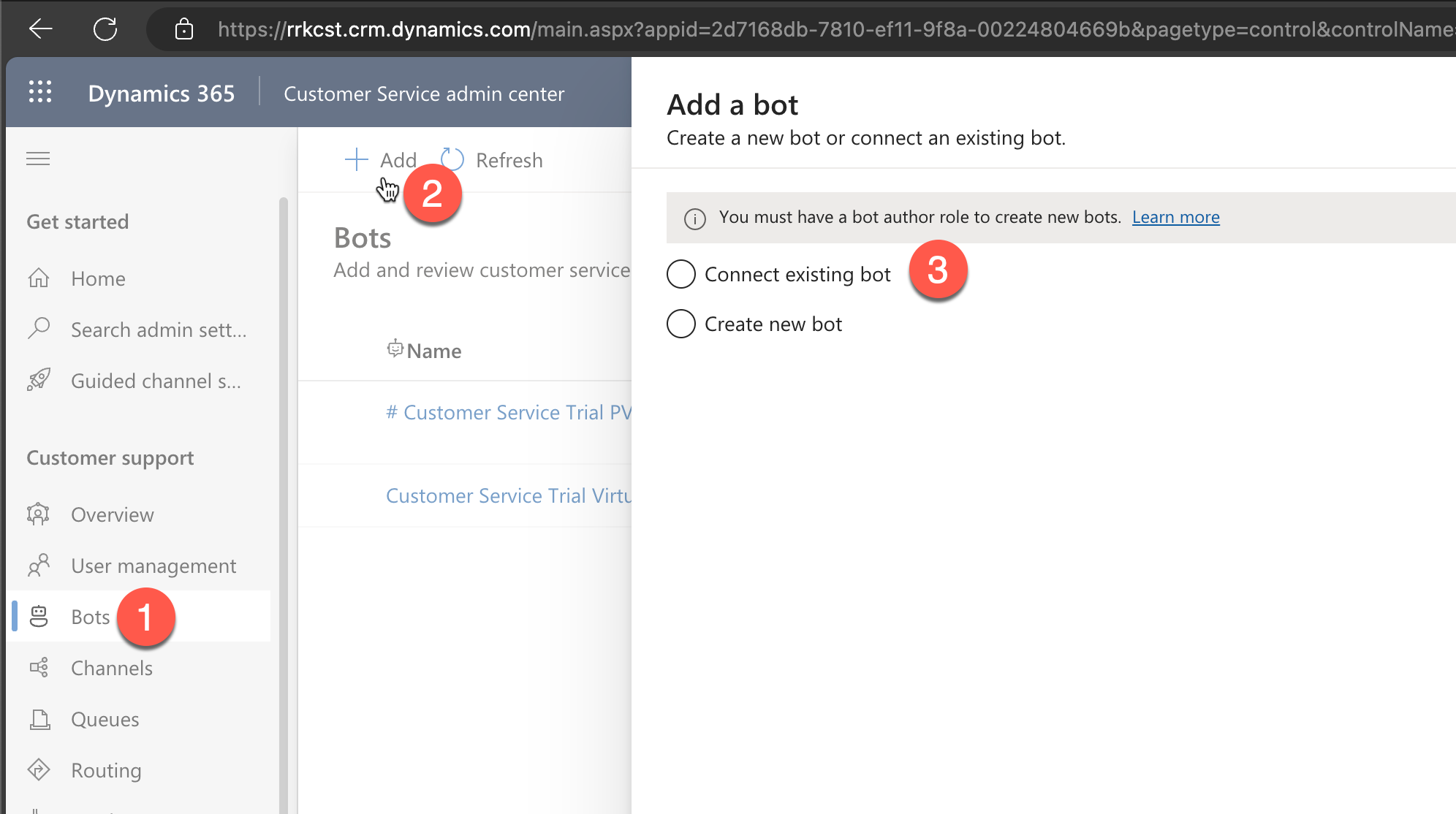Collapse the sidebar with the hamburger menu icon

38,159
